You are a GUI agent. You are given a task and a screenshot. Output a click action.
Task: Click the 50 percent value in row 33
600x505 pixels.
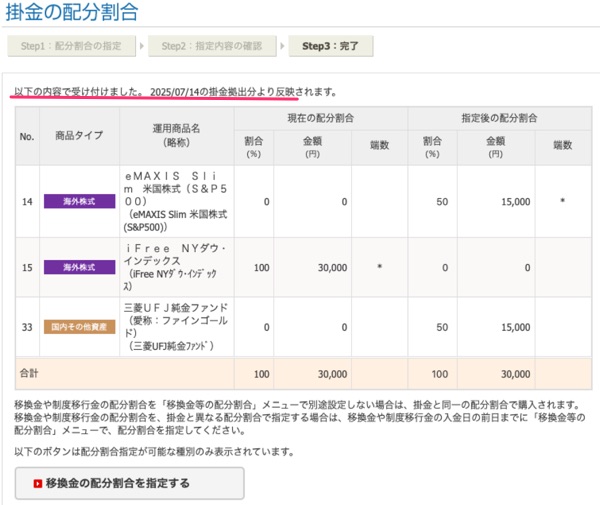point(442,327)
